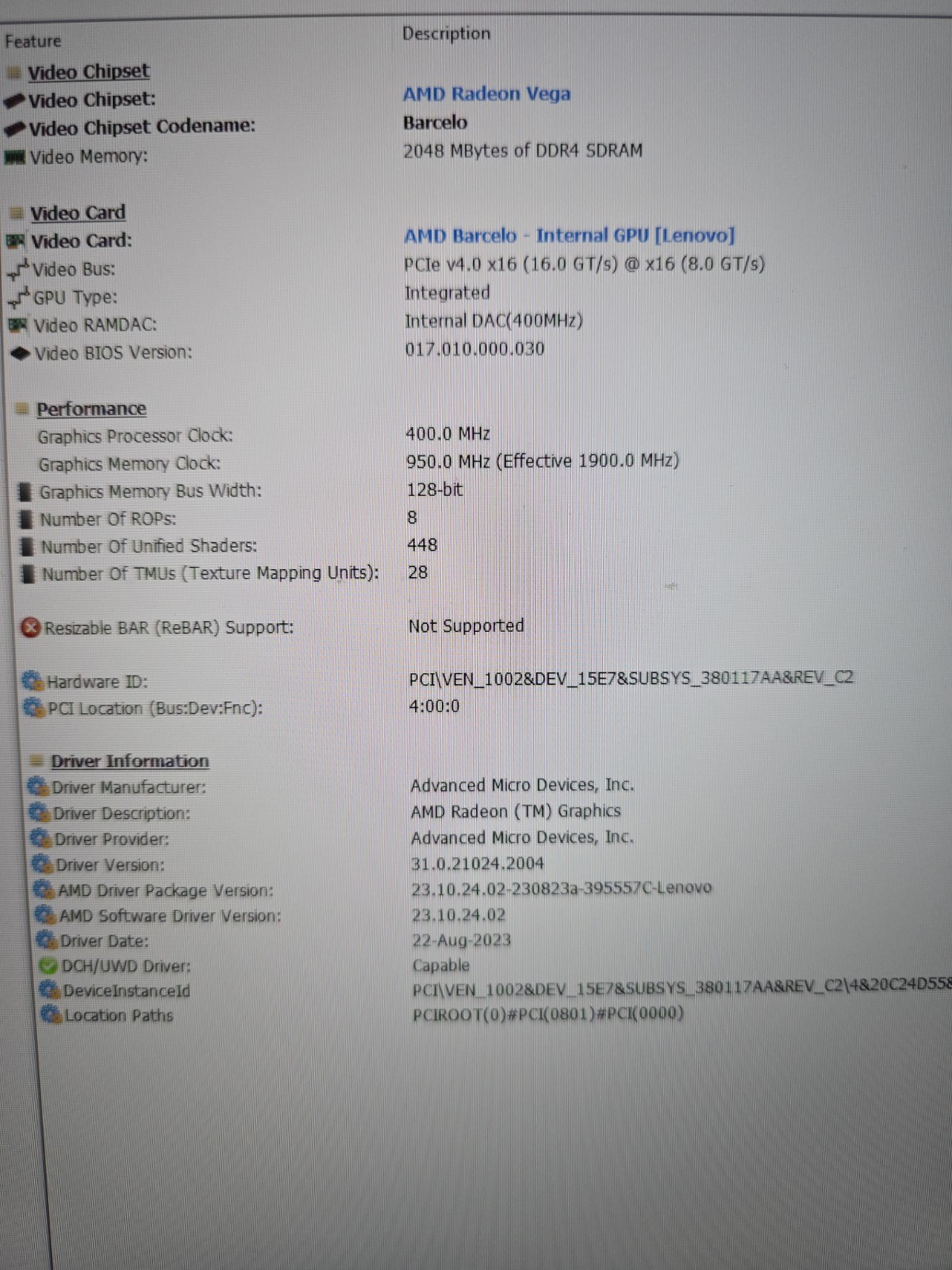The image size is (952, 1270).
Task: Click the gear icon beside PCI Location
Action: (34, 707)
